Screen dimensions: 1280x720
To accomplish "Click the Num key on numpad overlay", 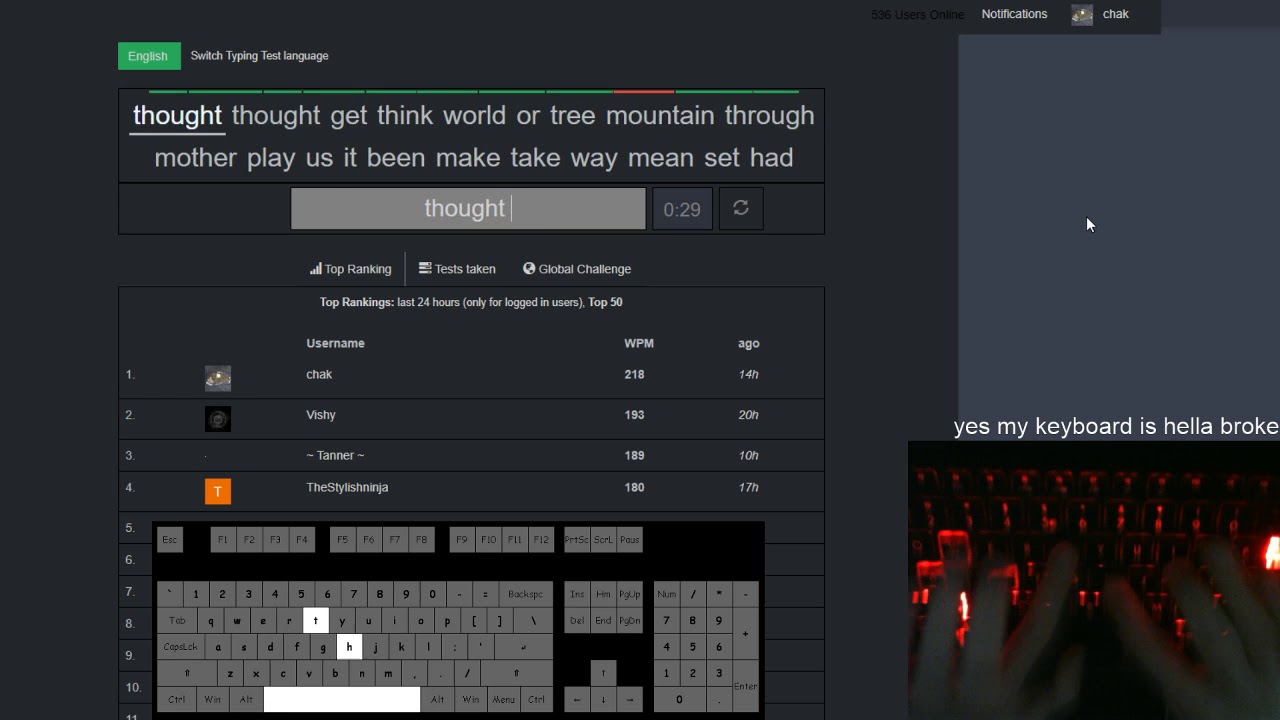I will click(666, 594).
